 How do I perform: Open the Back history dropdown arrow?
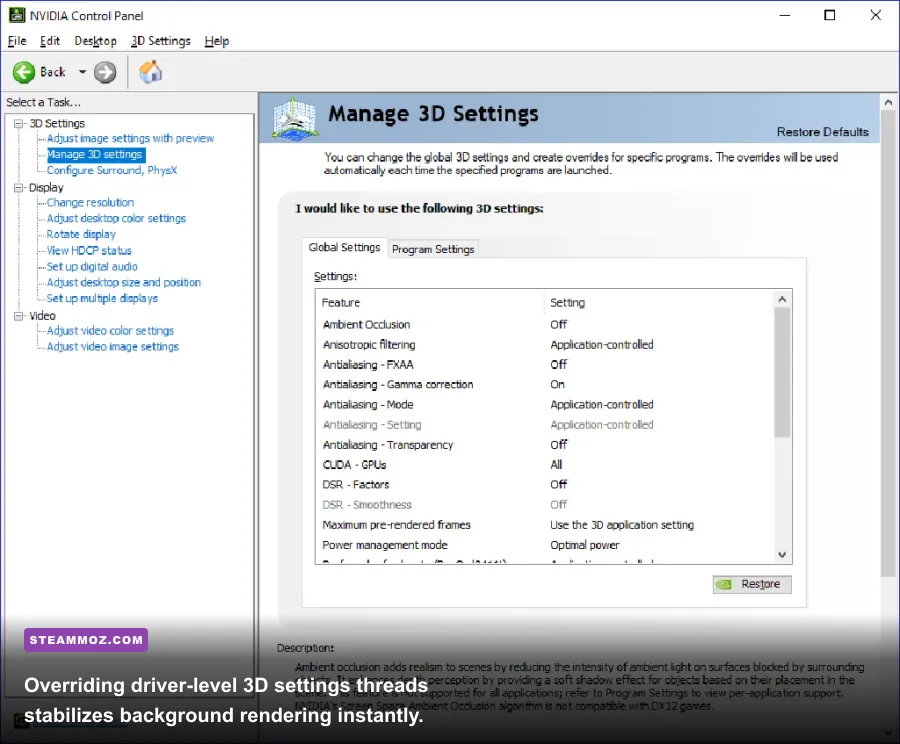pyautogui.click(x=82, y=72)
